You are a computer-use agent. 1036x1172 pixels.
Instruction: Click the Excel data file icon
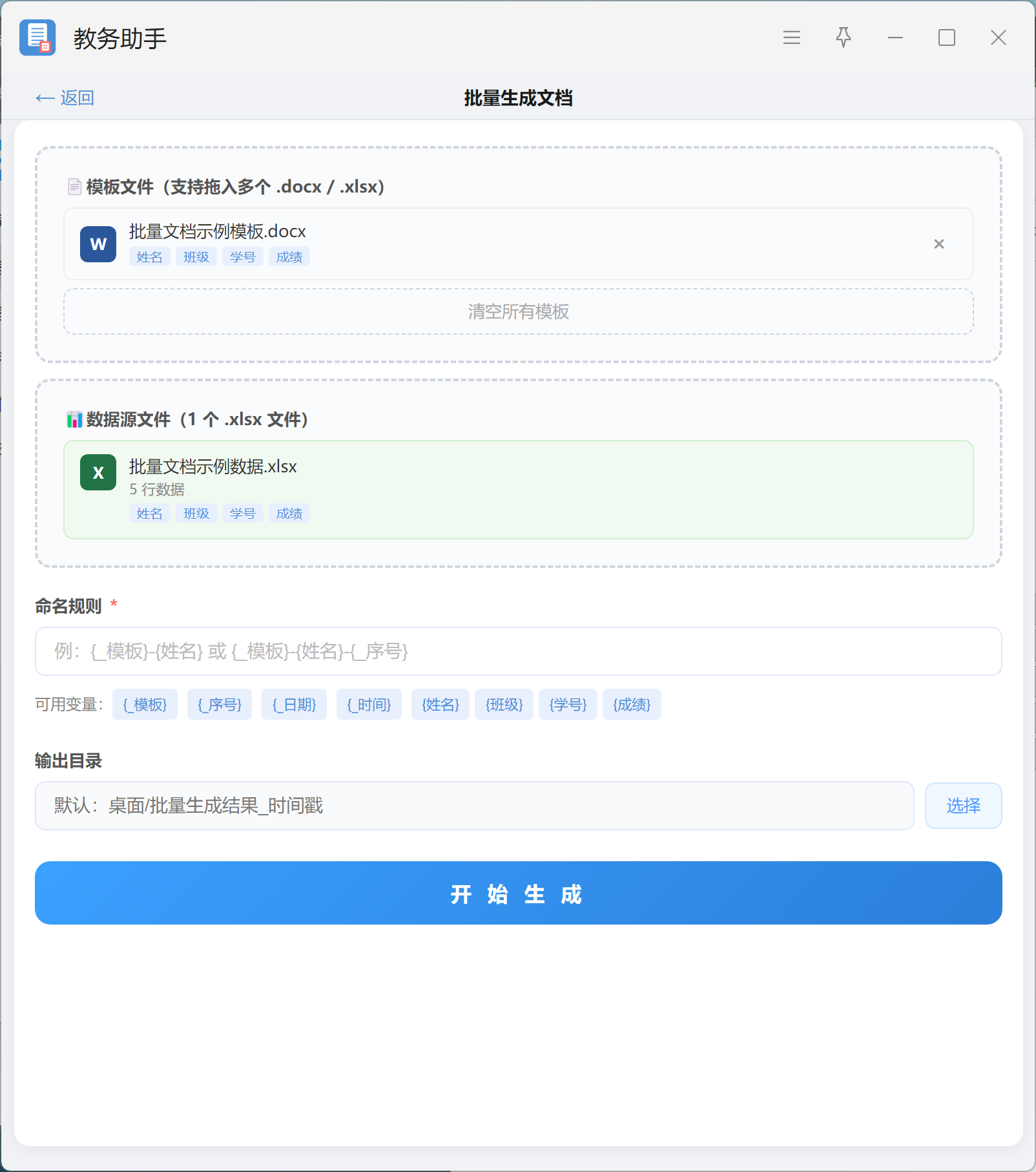(x=98, y=472)
